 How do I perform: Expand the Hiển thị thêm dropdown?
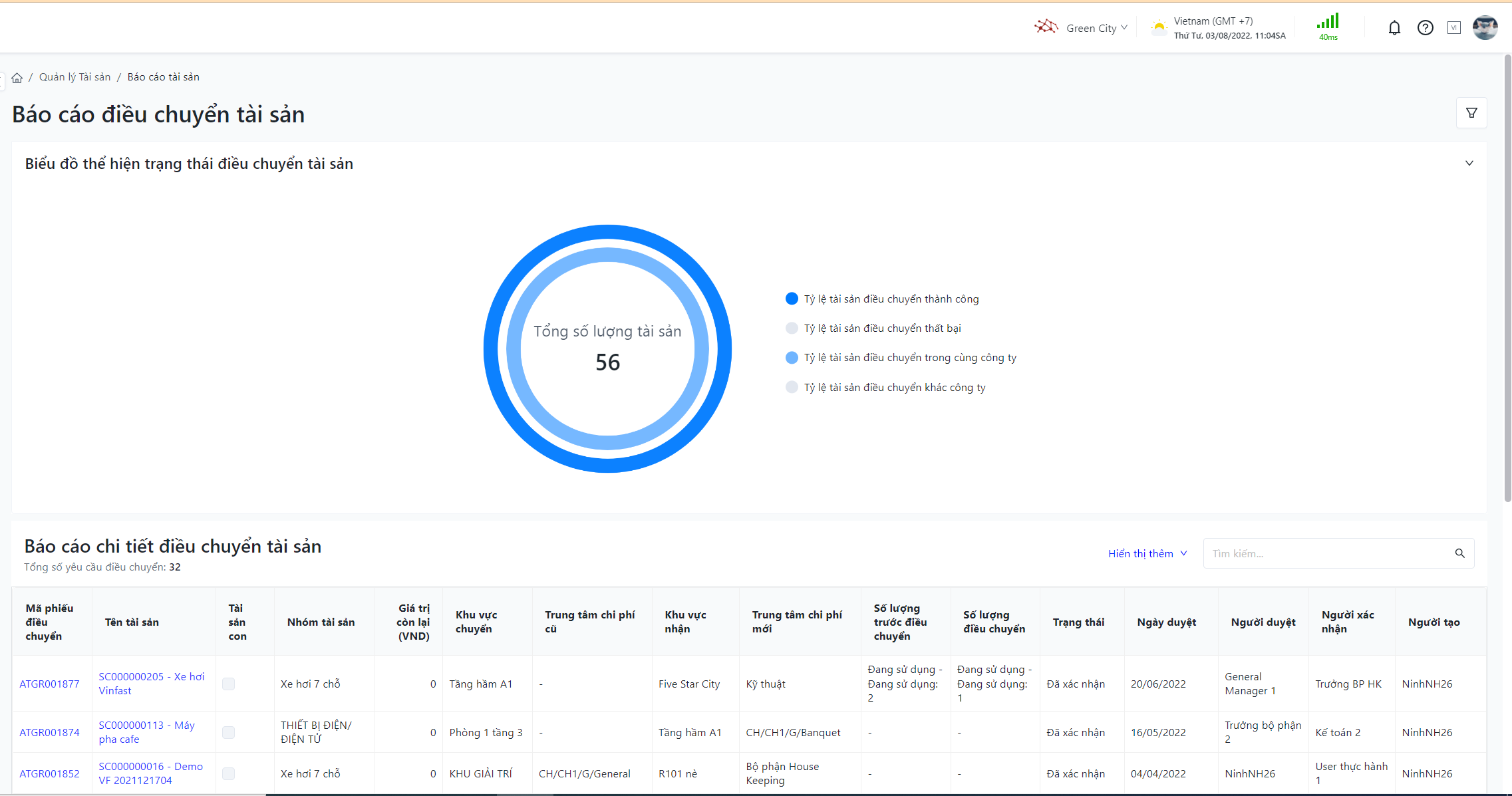[1147, 553]
